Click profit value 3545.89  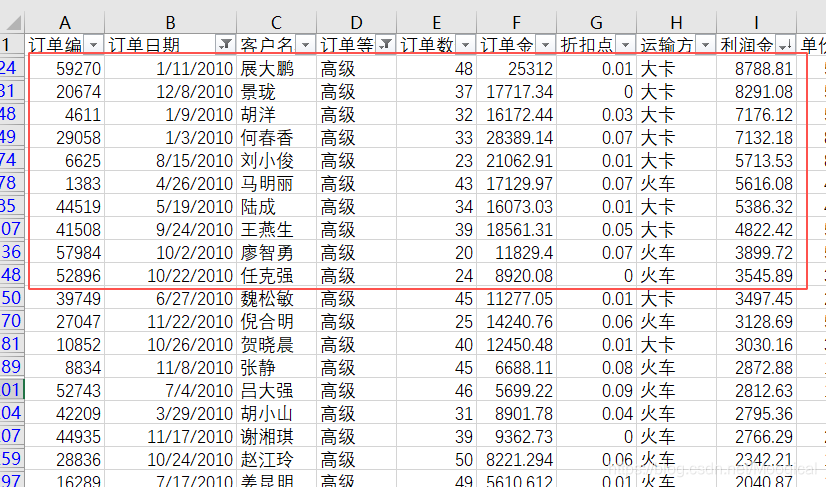point(764,276)
